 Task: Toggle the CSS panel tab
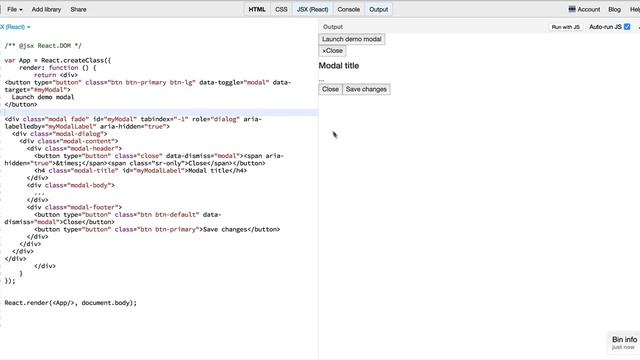[281, 9]
